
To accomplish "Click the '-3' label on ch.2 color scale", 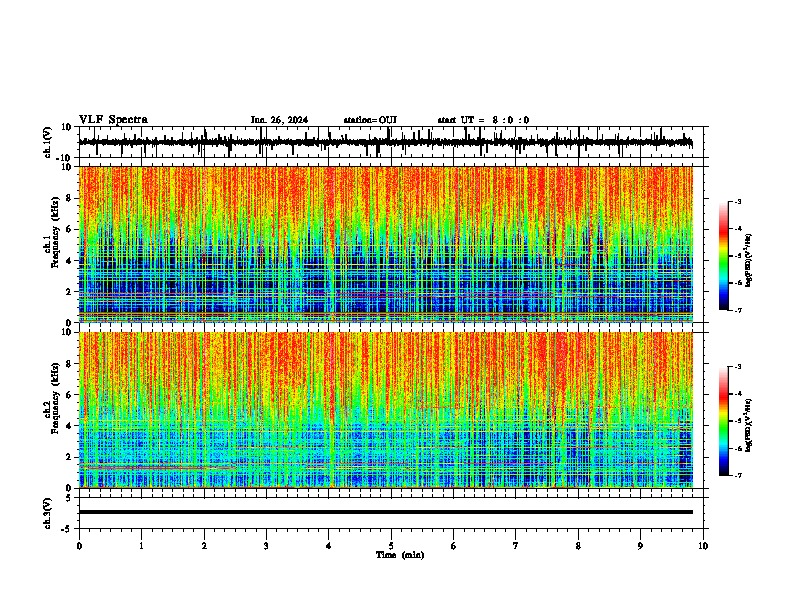I will click(x=737, y=367).
